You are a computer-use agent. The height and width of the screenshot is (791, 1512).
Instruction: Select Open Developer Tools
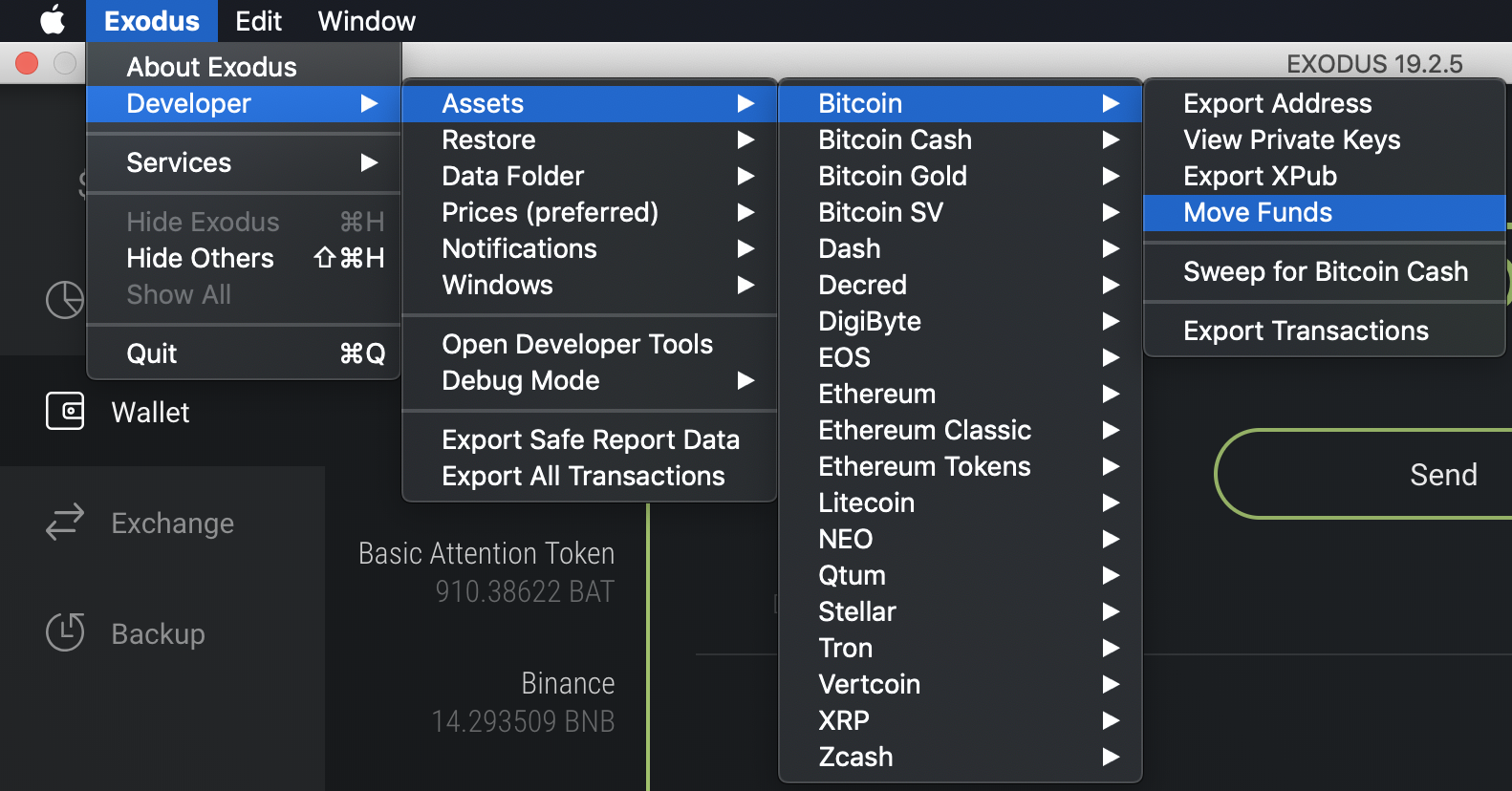(590, 344)
